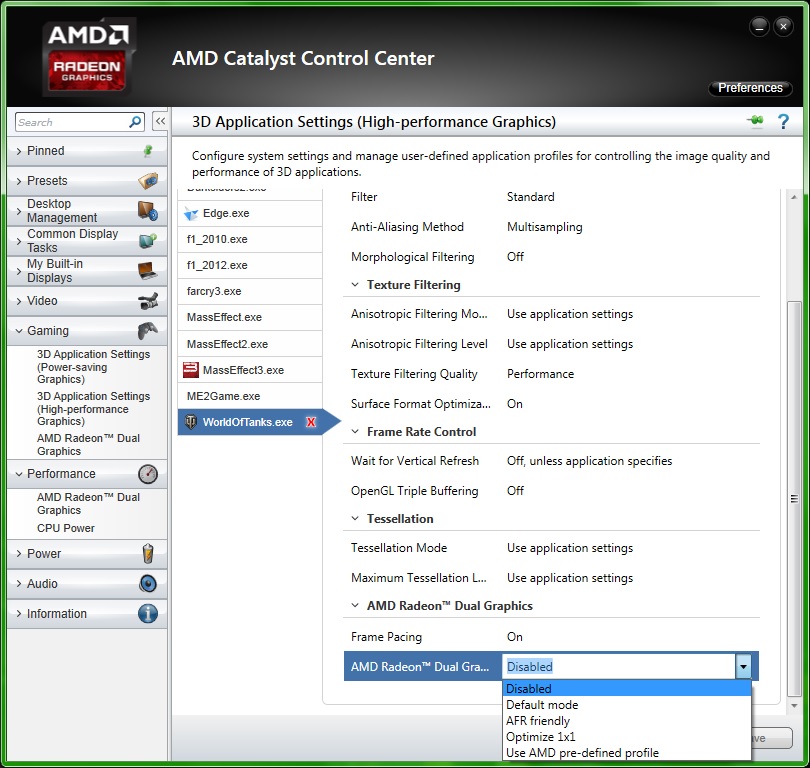Expand the Presets section
This screenshot has height=768, width=810.
(x=19, y=181)
